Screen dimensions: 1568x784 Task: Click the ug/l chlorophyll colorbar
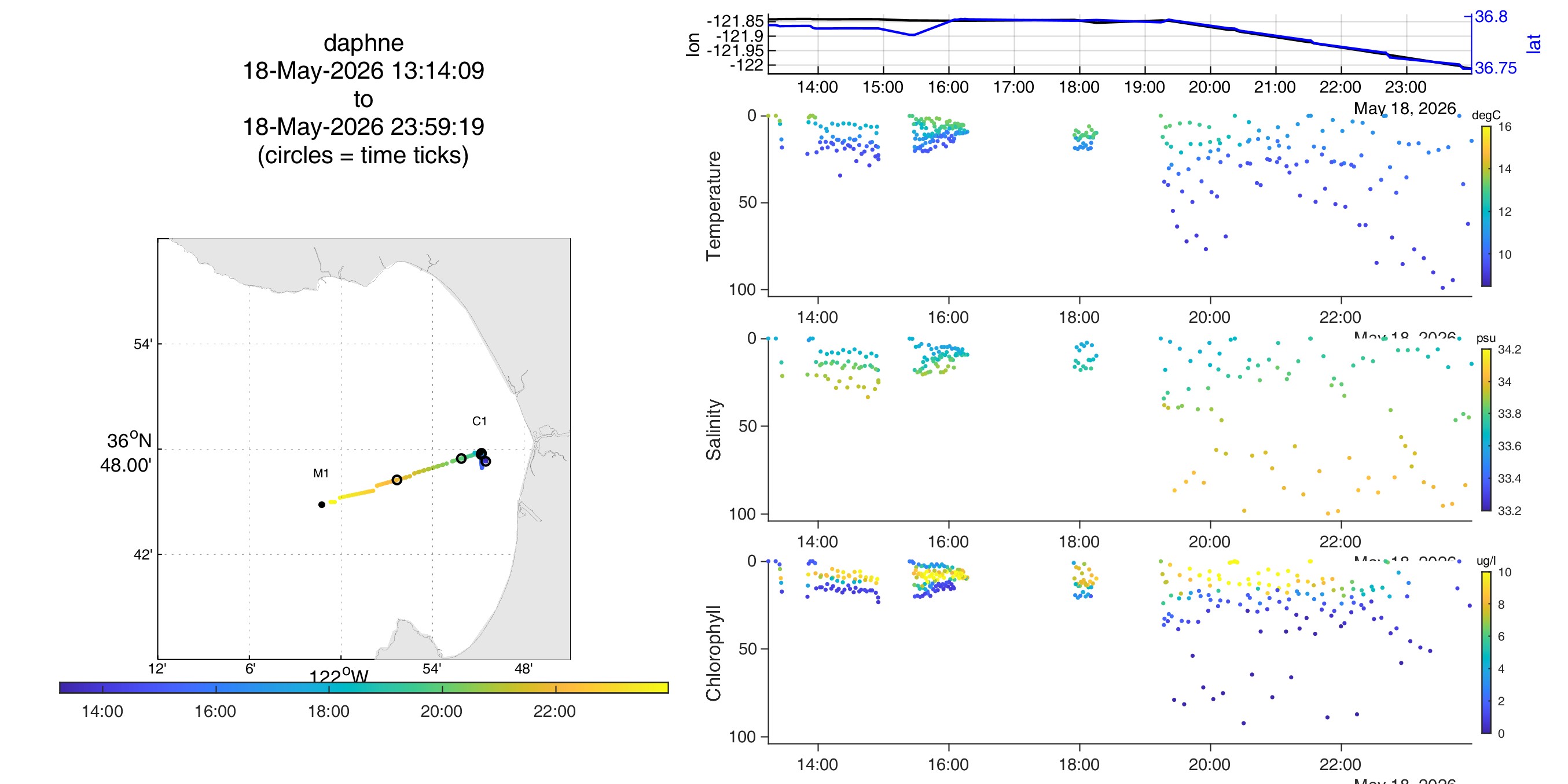point(1486,653)
